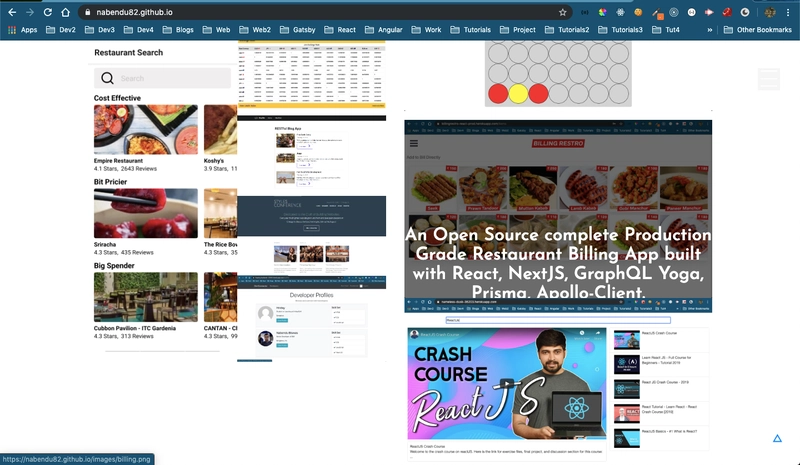Expand the React bookmarks folder

pos(340,30)
